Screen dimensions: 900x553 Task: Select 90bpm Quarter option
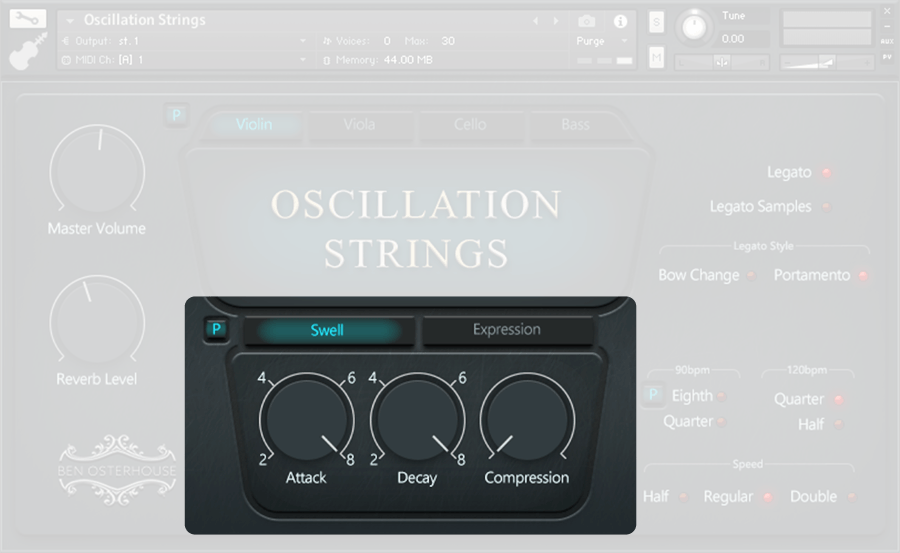tap(721, 422)
